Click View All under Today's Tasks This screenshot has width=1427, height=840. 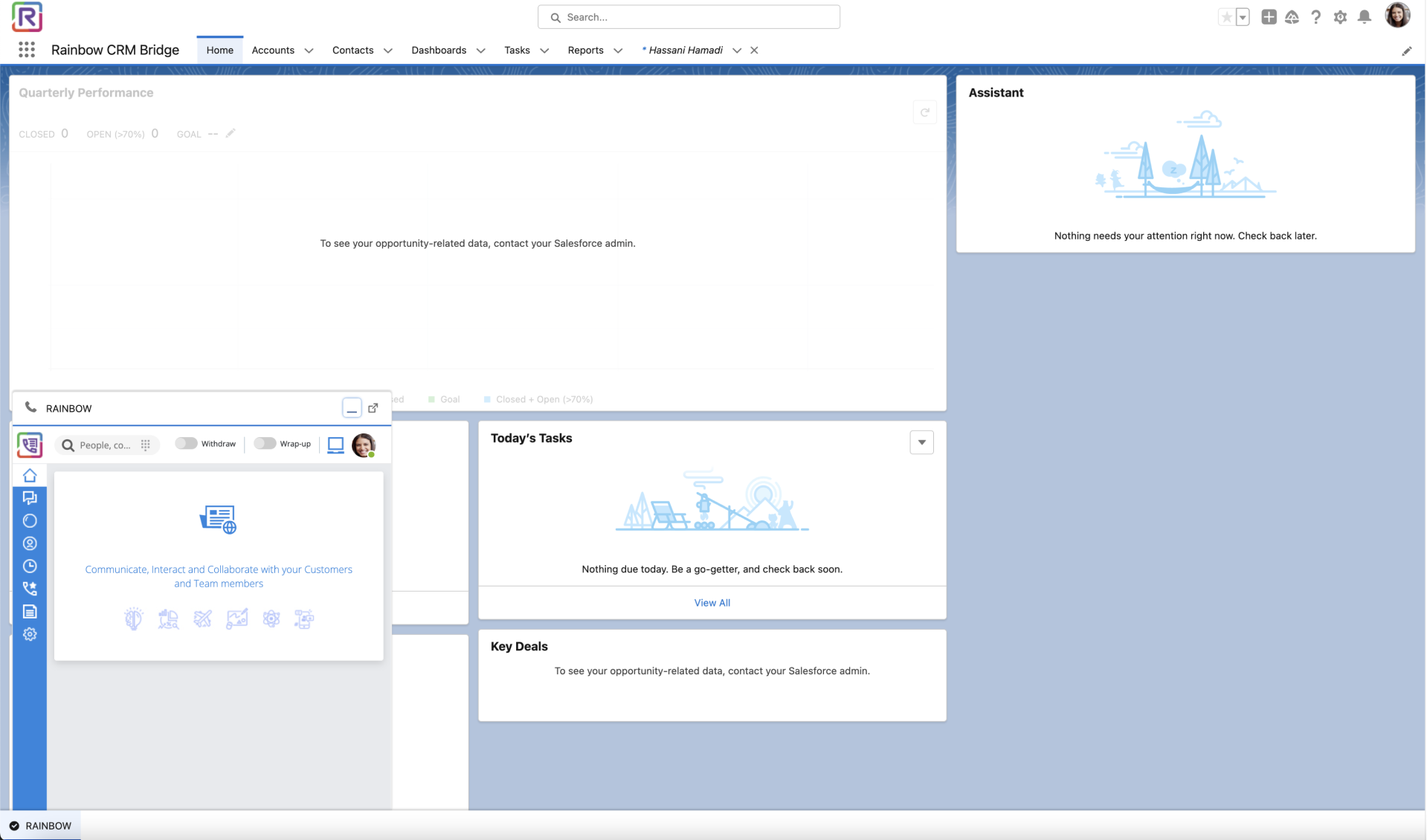click(712, 603)
